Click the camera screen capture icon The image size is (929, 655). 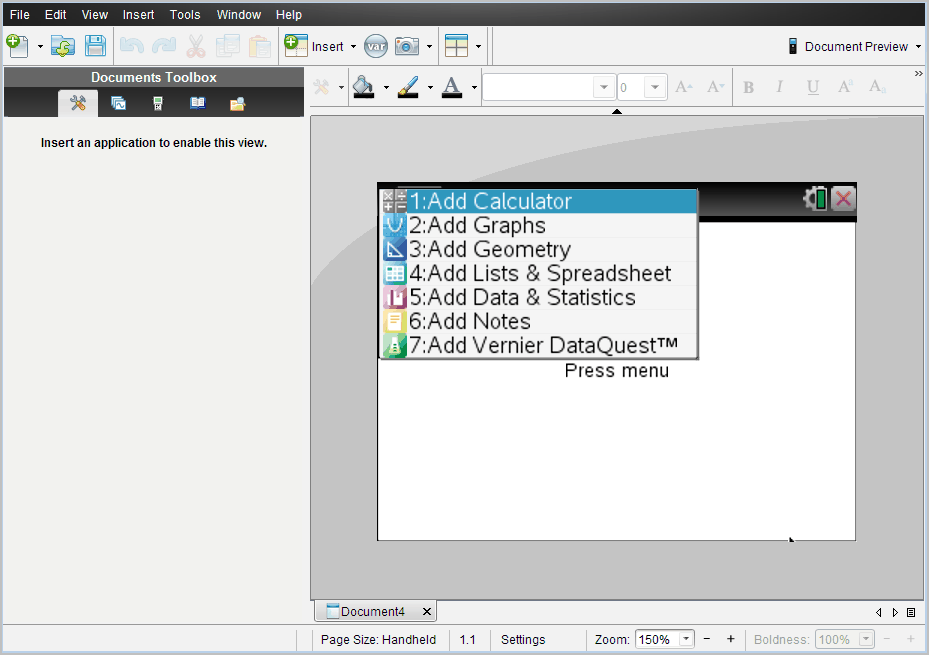point(407,46)
